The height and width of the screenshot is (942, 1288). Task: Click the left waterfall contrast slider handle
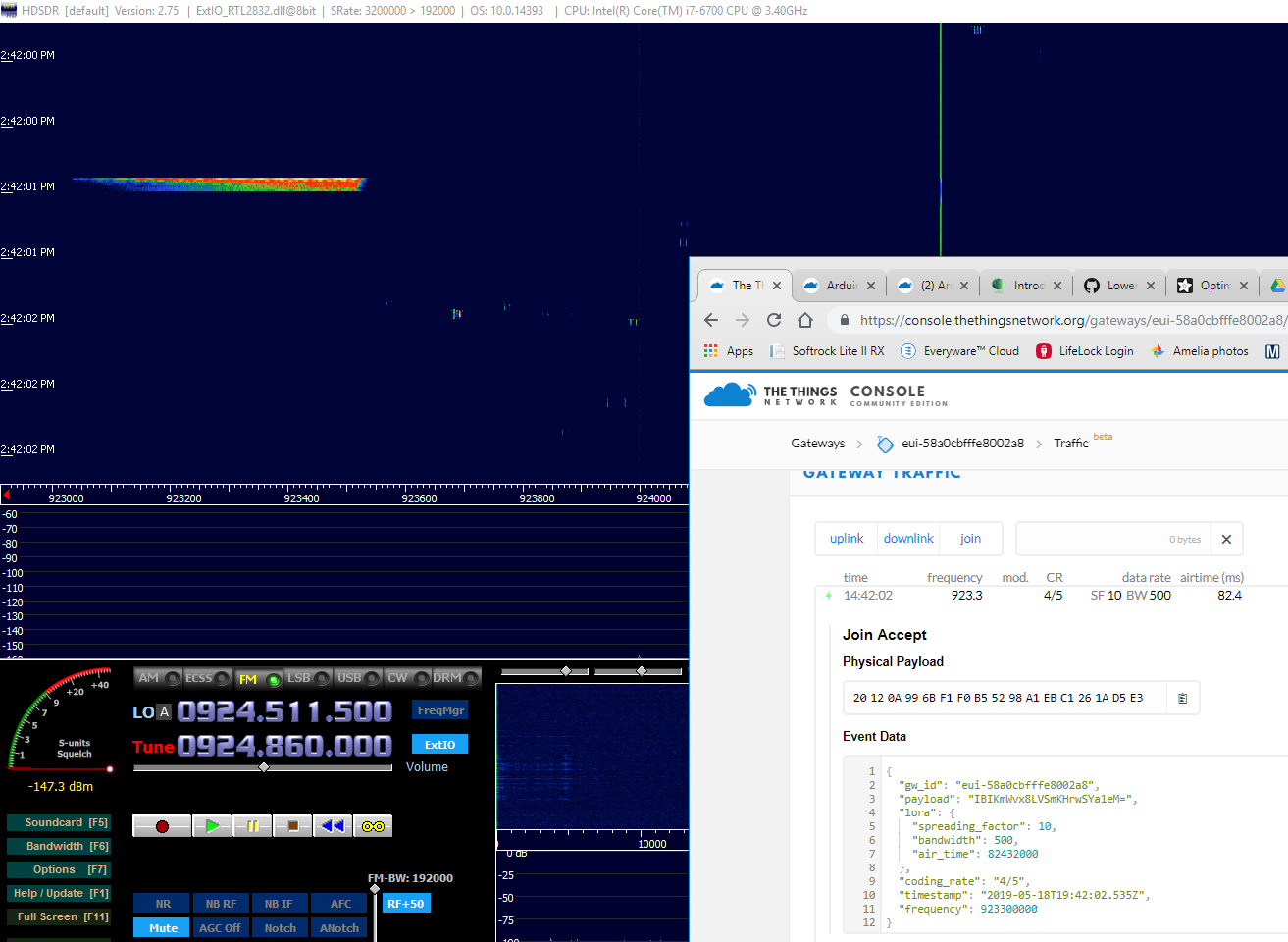pyautogui.click(x=566, y=671)
